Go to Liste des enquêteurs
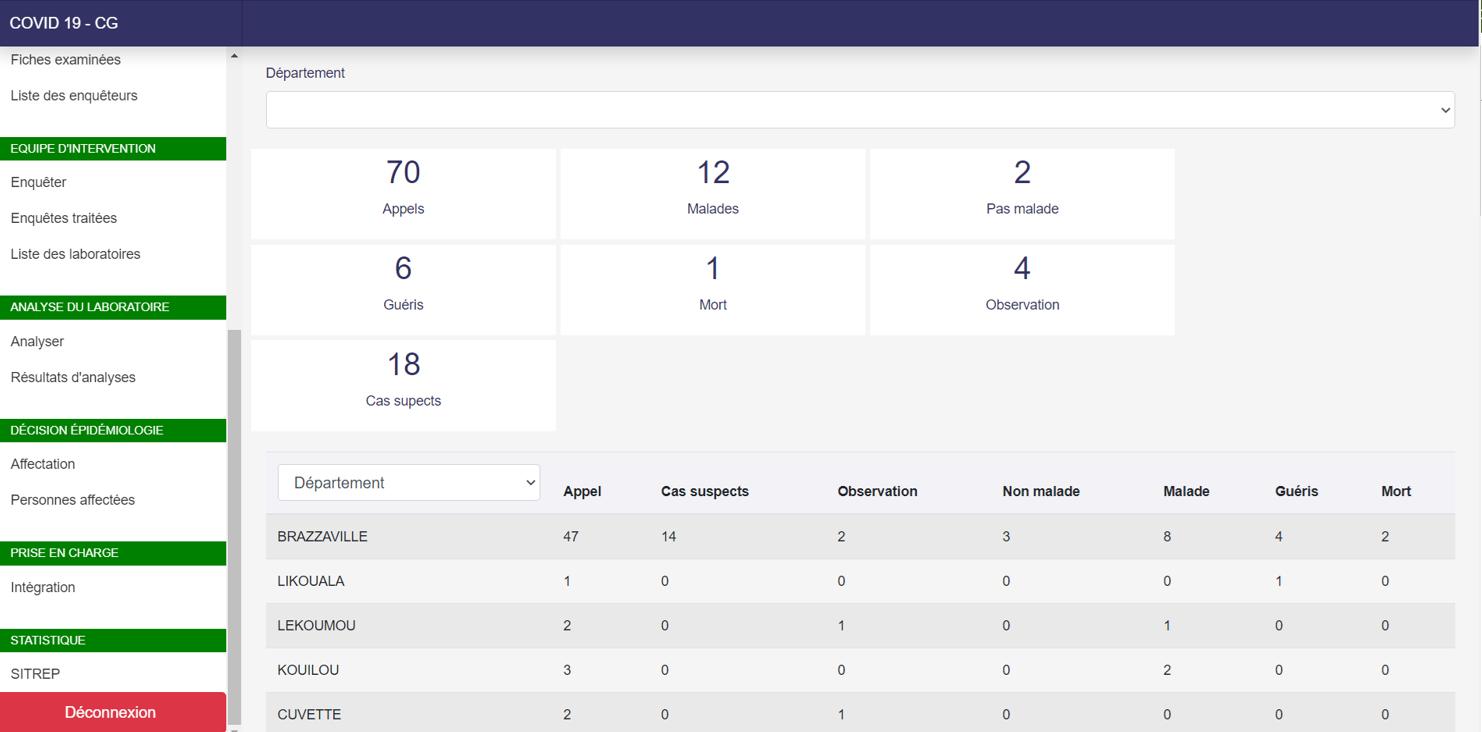The height and width of the screenshot is (732, 1482). tap(74, 96)
